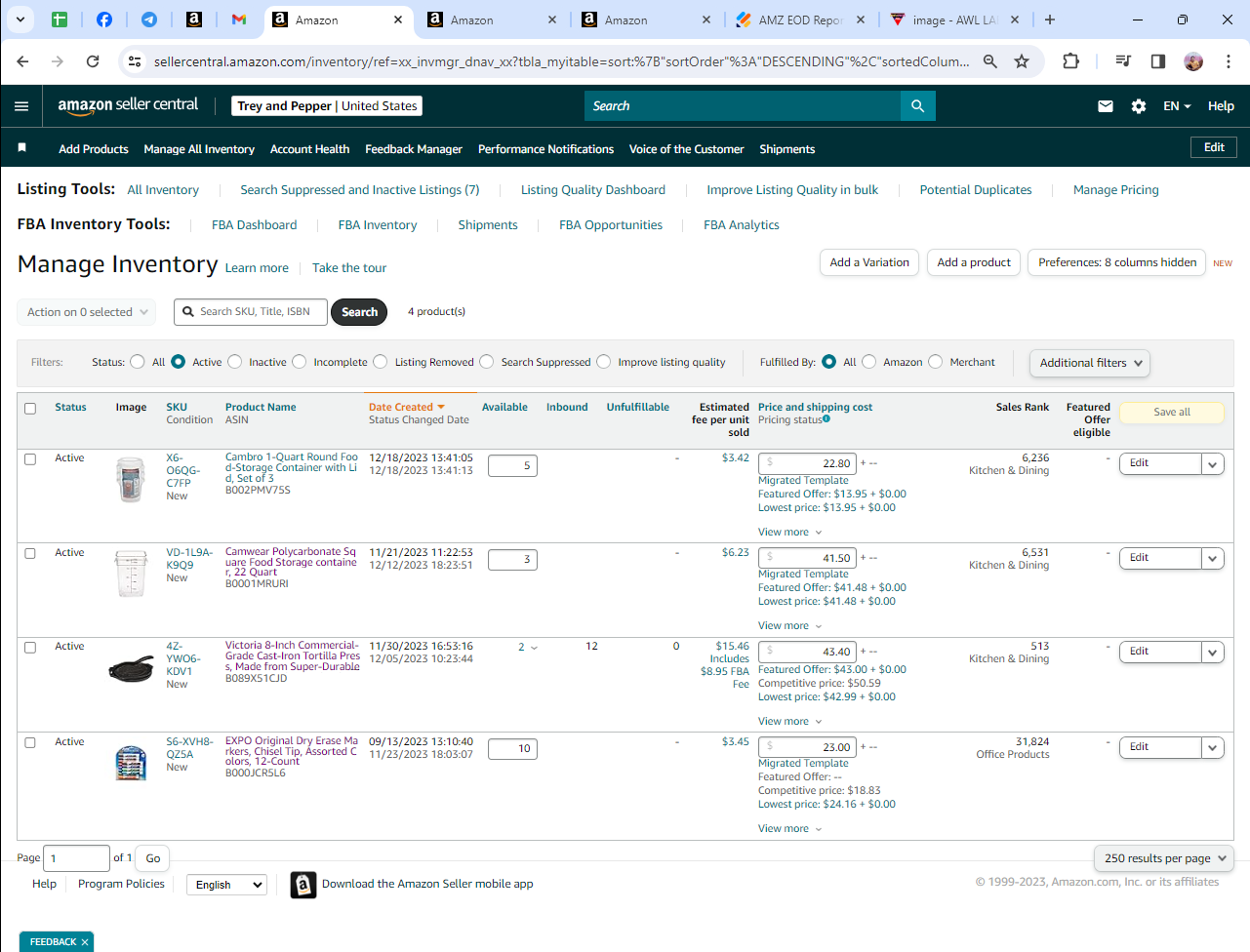
Task: Click the Search SKU, Title, ISBN field
Action: pos(251,312)
